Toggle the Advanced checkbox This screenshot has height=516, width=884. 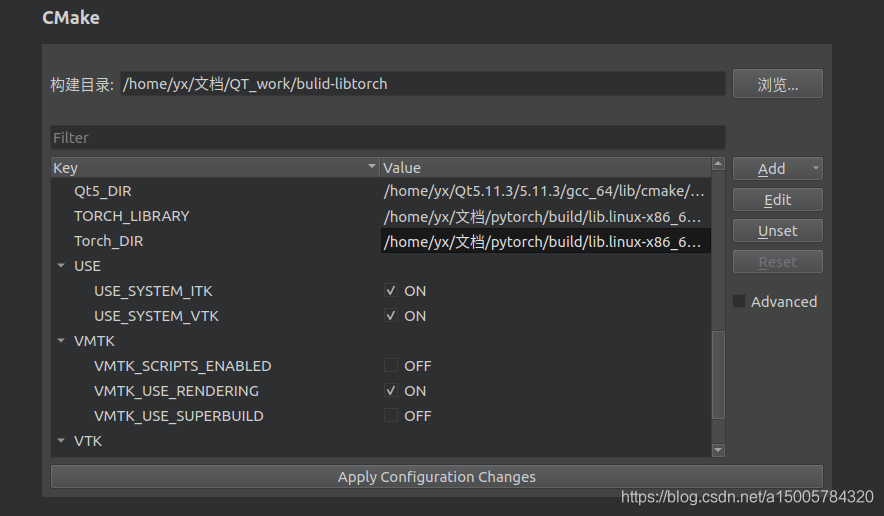(x=739, y=301)
